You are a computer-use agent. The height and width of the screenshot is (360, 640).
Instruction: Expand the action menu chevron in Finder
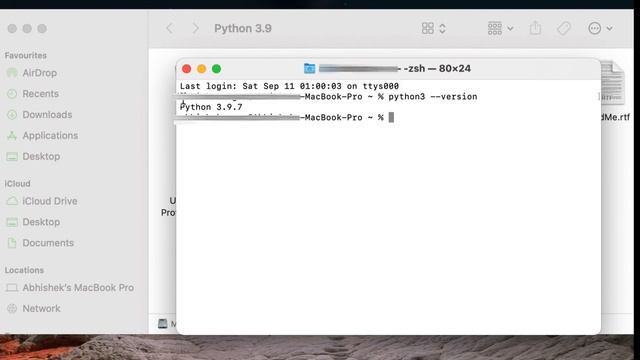609,29
